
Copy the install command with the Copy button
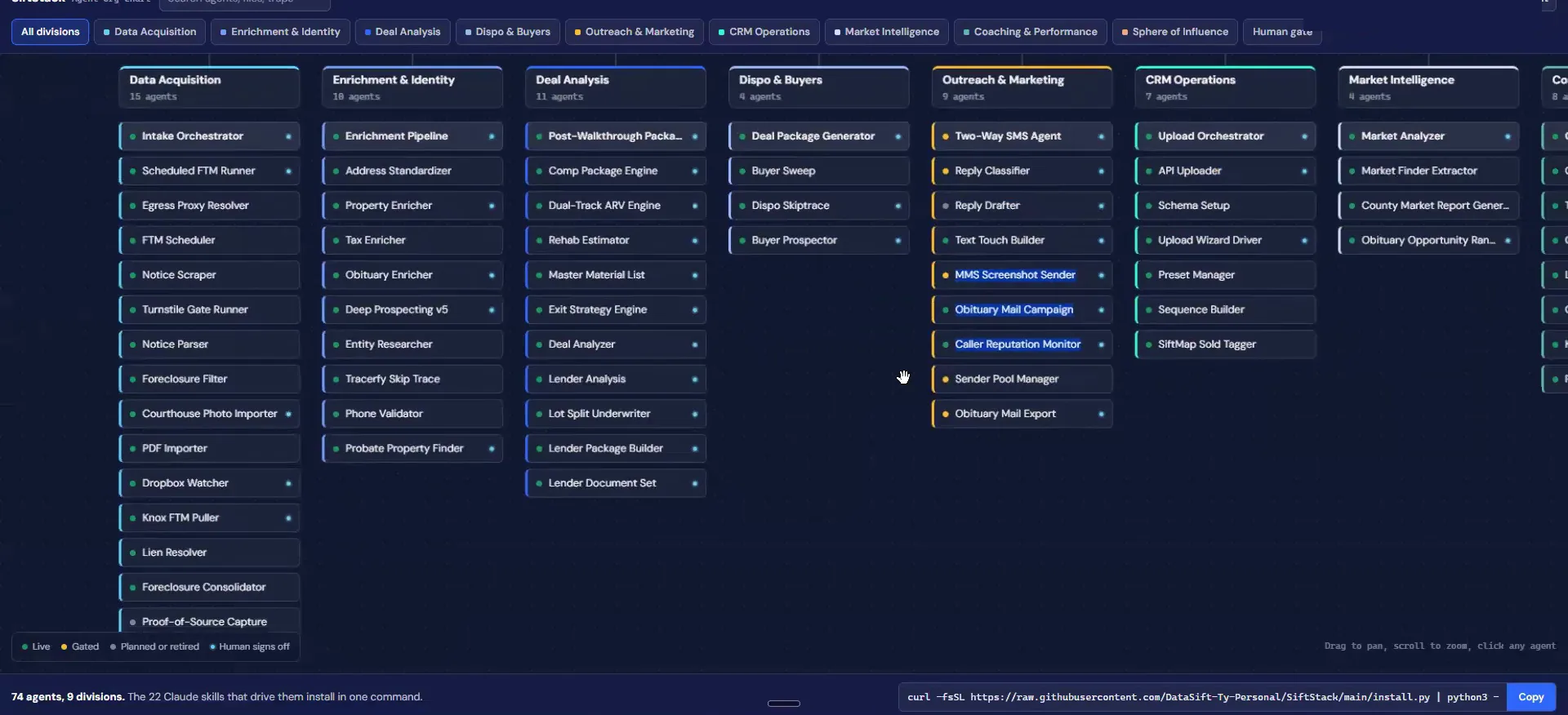coord(1530,697)
